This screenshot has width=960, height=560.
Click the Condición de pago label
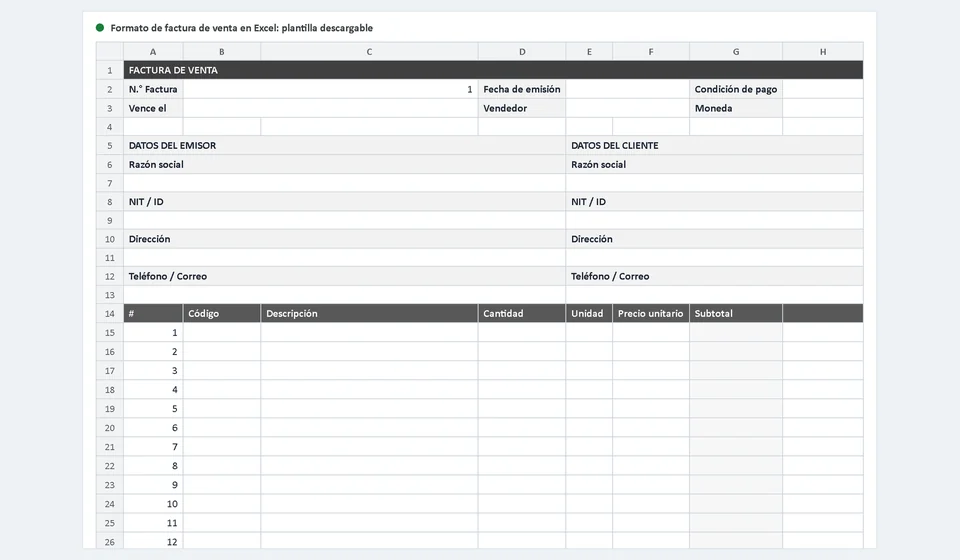coord(736,89)
